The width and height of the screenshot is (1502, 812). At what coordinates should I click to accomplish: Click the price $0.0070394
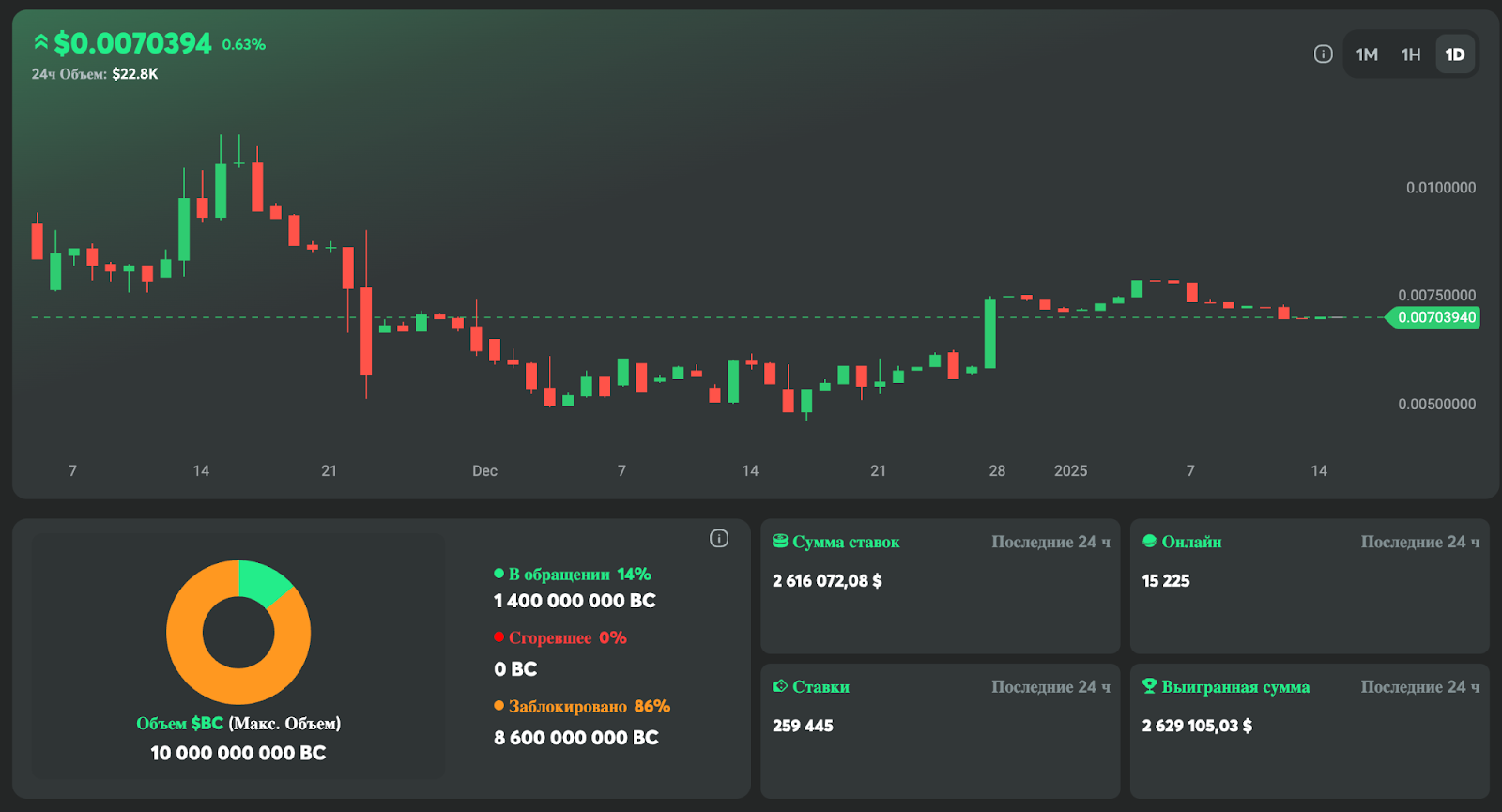132,43
